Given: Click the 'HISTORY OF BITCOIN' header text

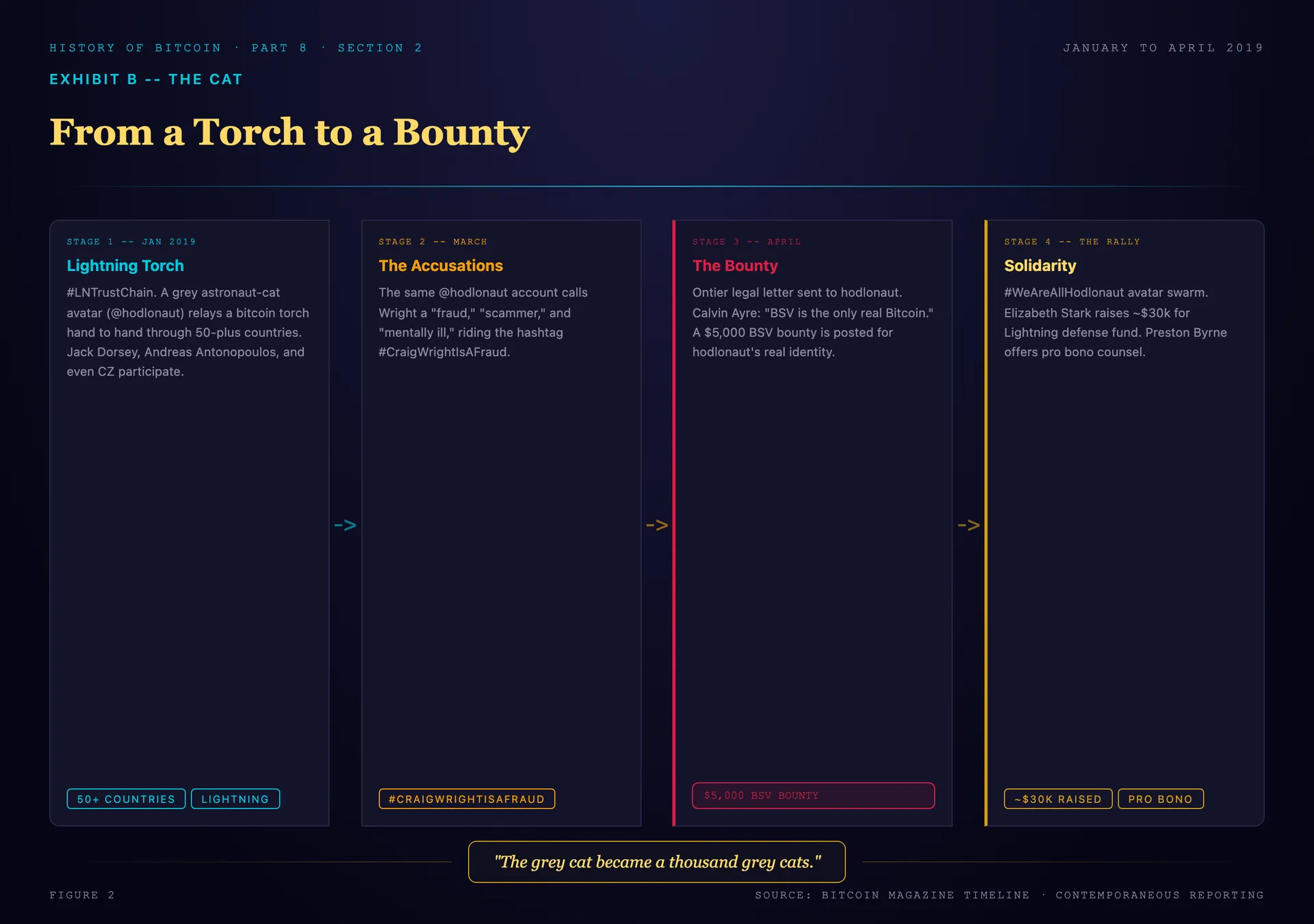Looking at the screenshot, I should click(x=136, y=48).
